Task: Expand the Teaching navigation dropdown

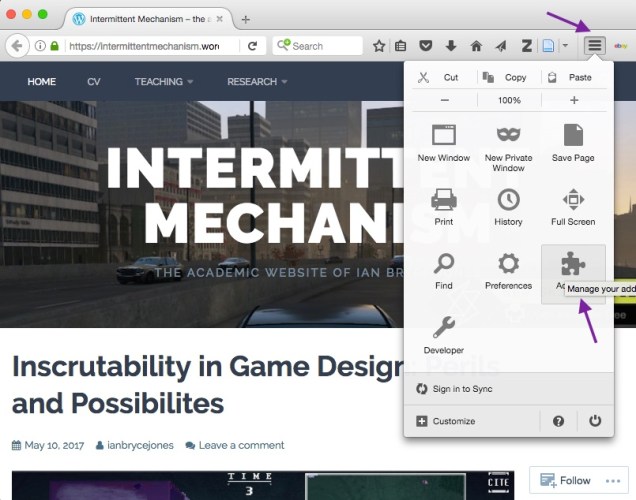Action: pyautogui.click(x=164, y=81)
